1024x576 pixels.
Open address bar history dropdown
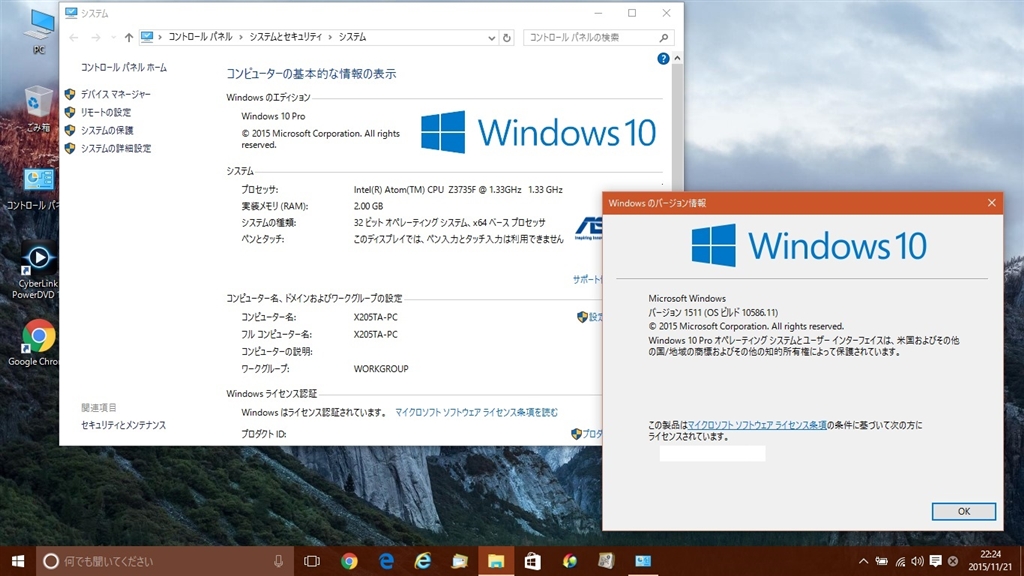tap(491, 38)
